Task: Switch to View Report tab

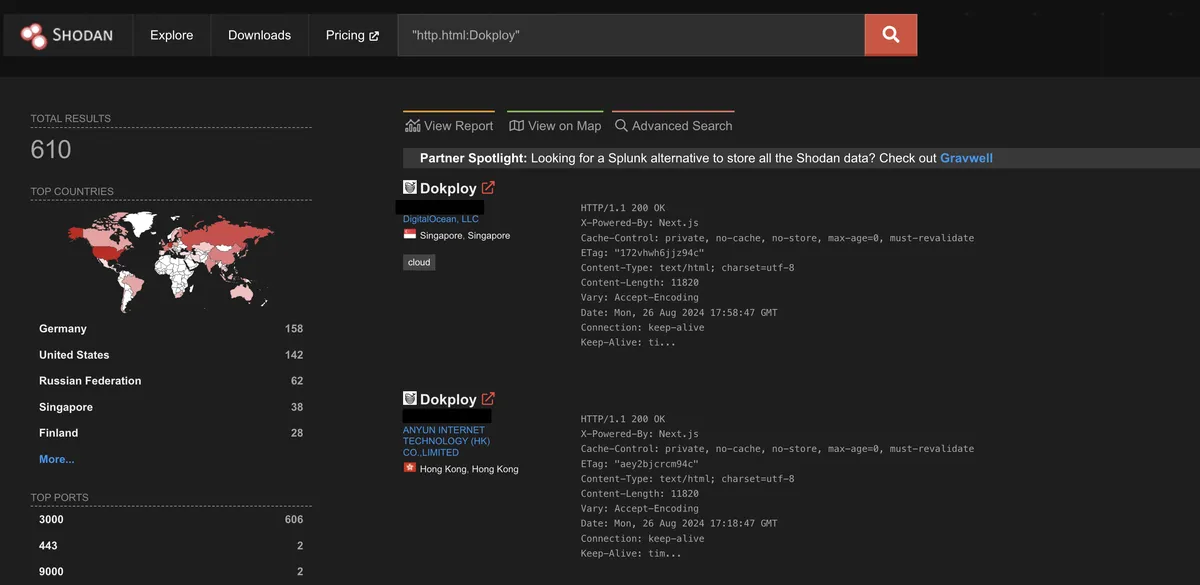Action: tap(449, 126)
